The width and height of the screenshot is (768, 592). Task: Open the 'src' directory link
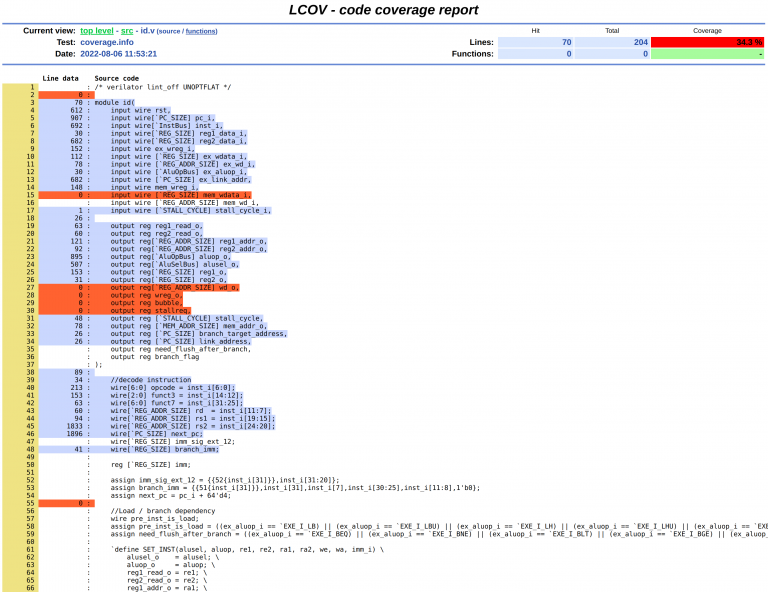pyautogui.click(x=127, y=31)
